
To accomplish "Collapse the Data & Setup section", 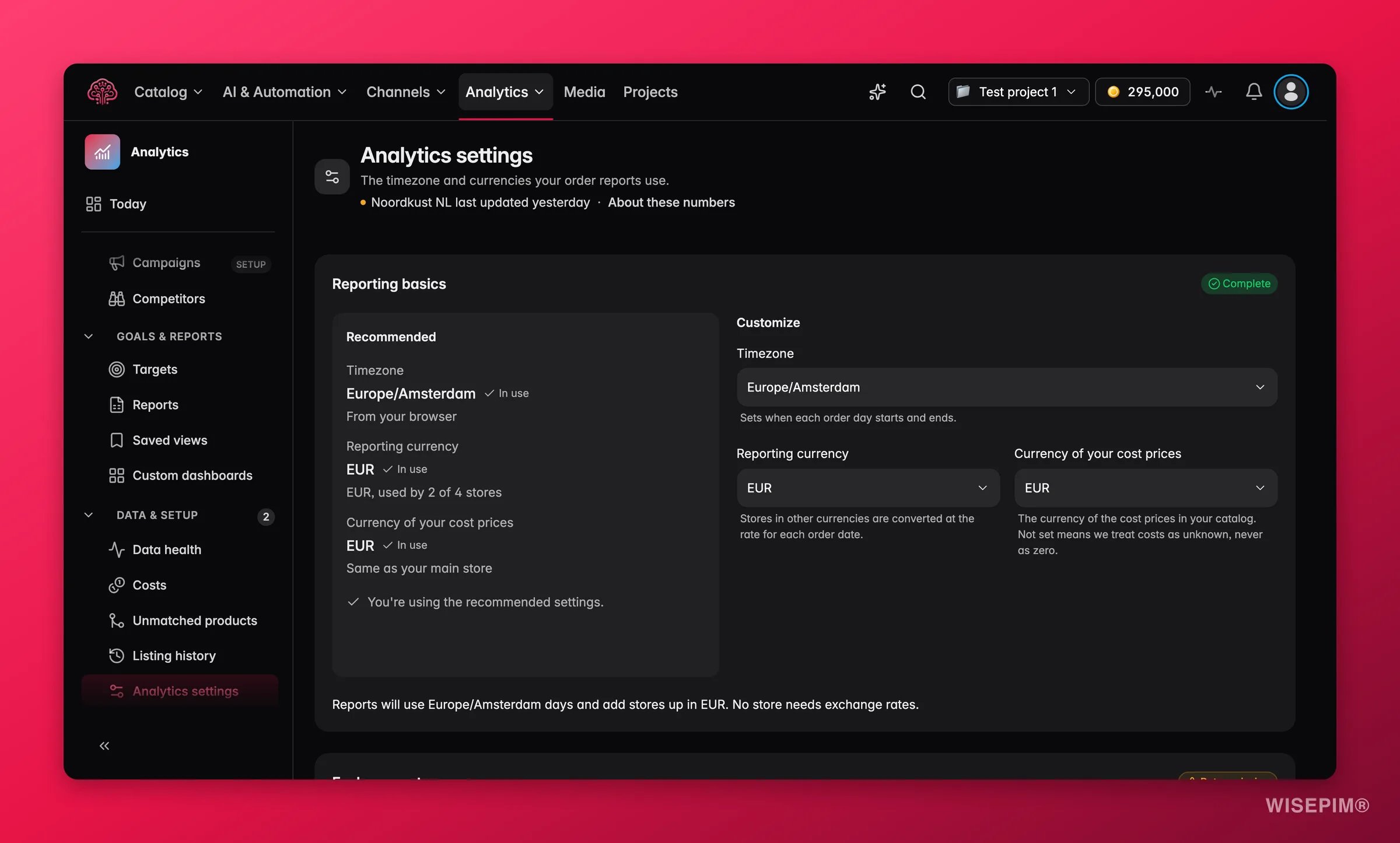I will tap(89, 515).
